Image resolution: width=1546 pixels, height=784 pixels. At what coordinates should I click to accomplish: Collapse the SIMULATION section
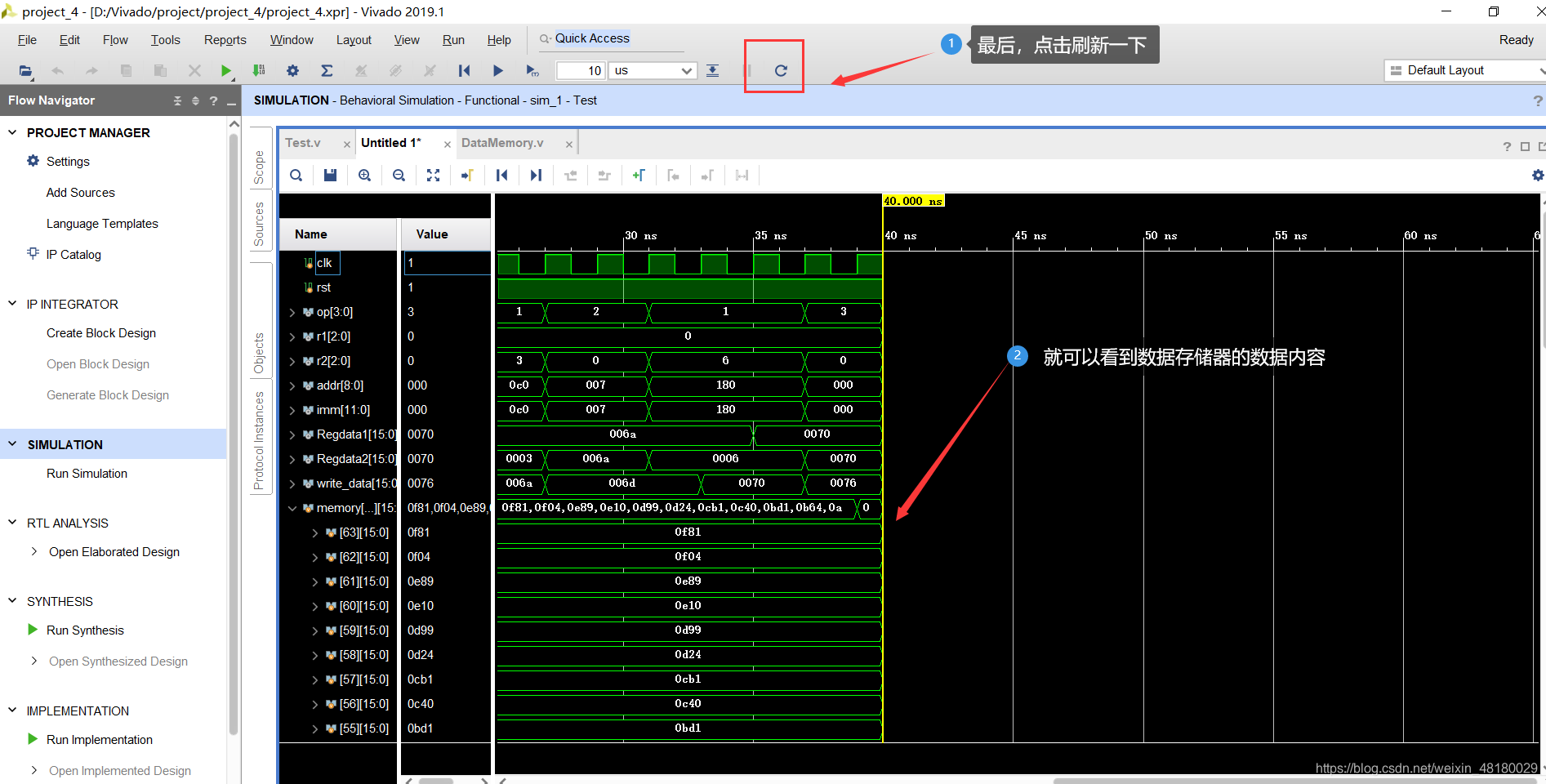tap(12, 444)
